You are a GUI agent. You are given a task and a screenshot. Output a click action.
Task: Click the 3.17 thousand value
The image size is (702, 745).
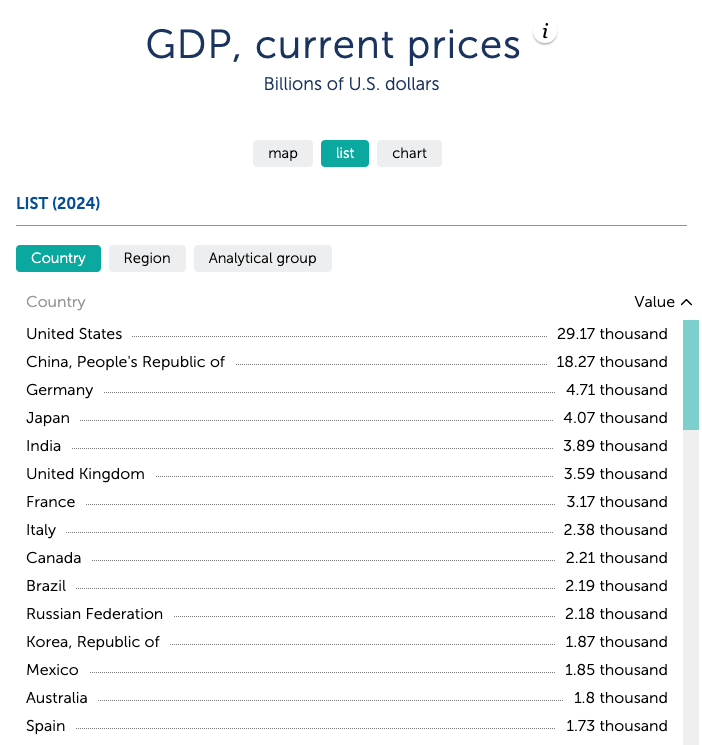tap(617, 502)
